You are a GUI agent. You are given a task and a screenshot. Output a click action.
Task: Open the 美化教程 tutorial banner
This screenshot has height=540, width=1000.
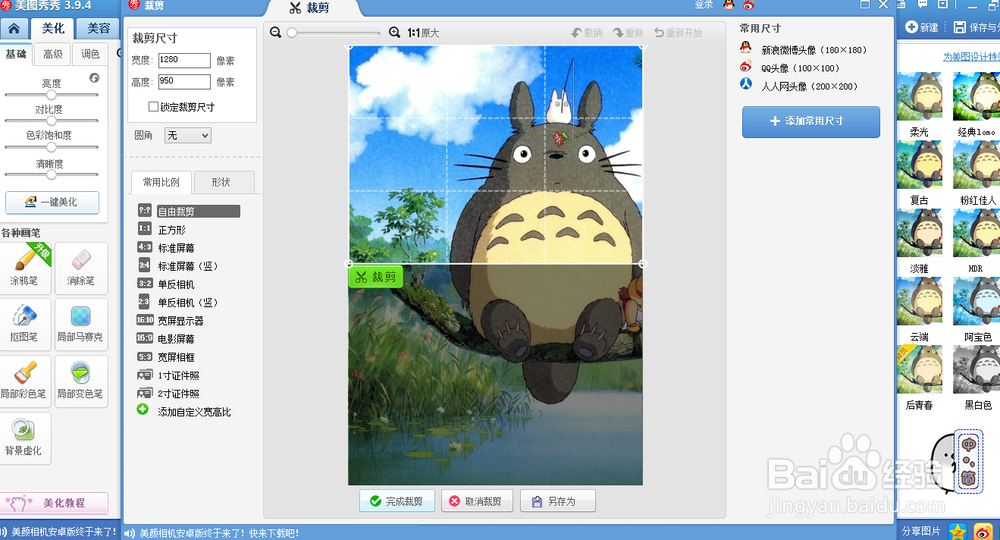[x=54, y=503]
